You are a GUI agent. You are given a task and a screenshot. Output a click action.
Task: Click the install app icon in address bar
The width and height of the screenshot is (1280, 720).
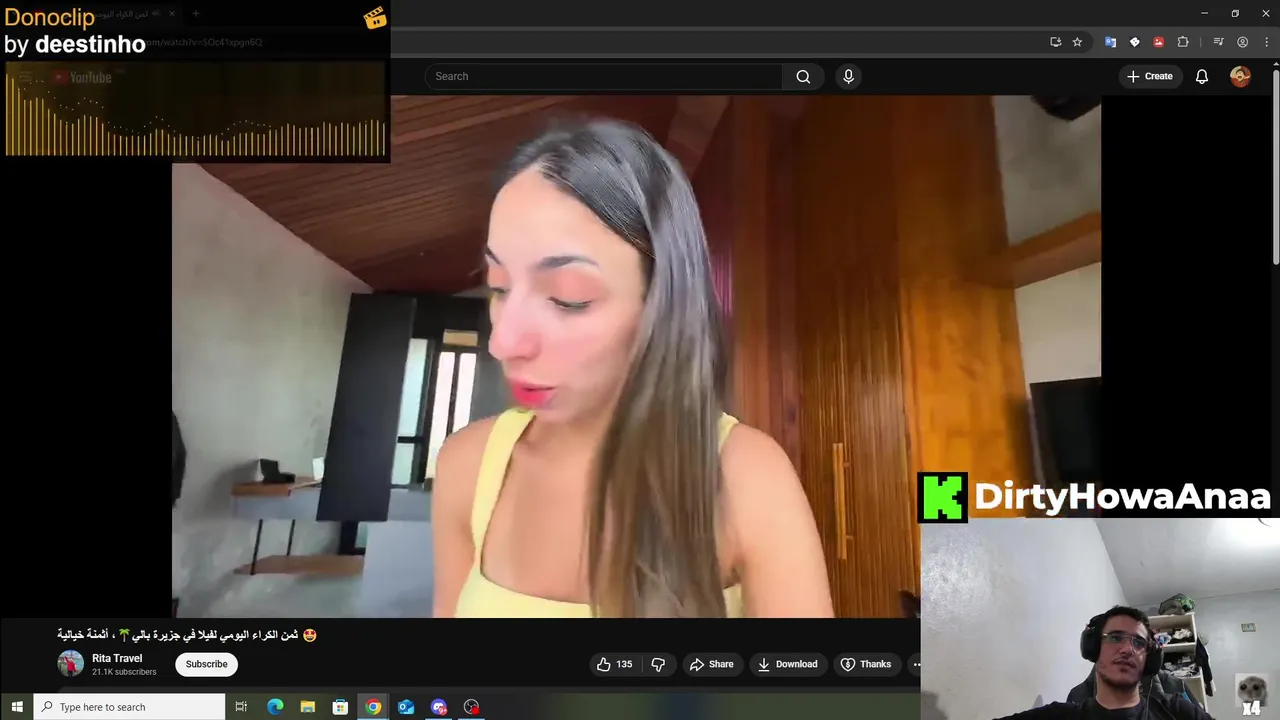tap(1055, 42)
